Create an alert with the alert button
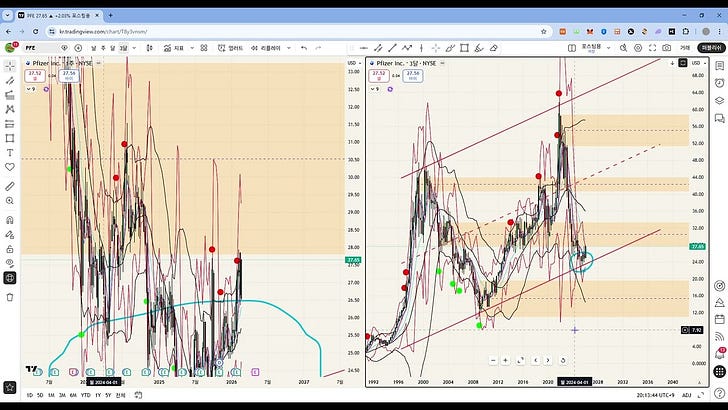The width and height of the screenshot is (728, 410). (x=230, y=48)
